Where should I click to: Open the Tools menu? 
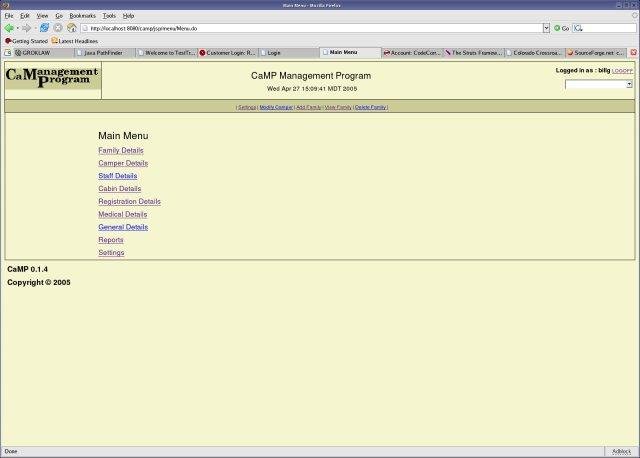(109, 16)
